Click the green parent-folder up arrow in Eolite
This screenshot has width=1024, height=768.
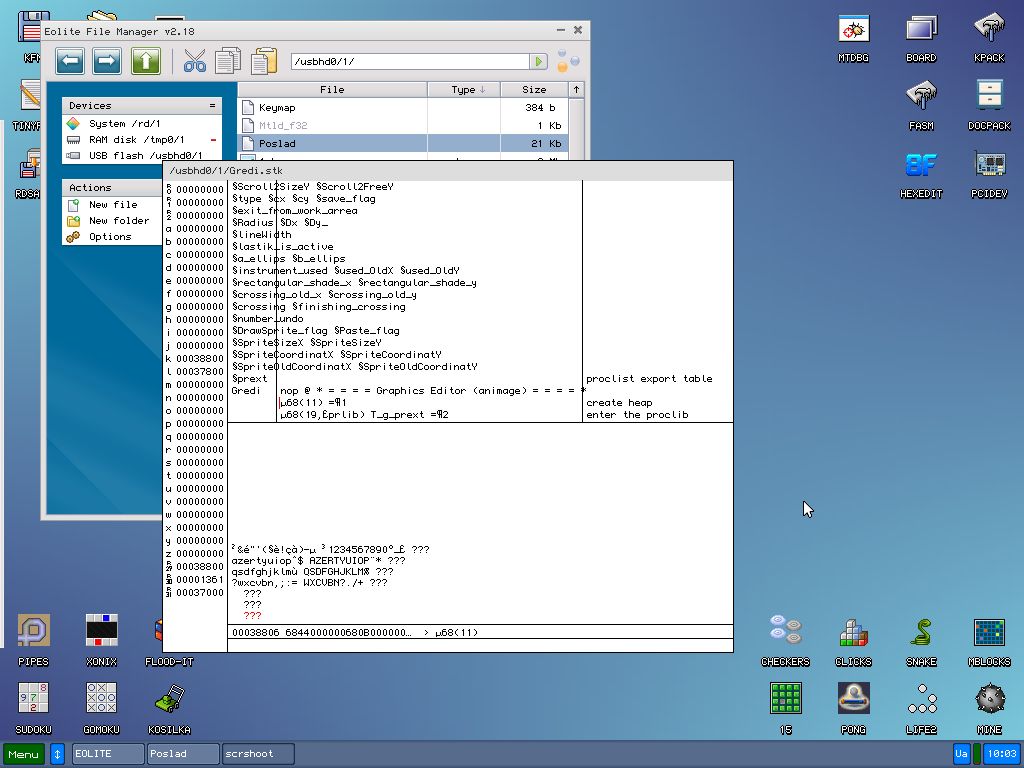[146, 60]
